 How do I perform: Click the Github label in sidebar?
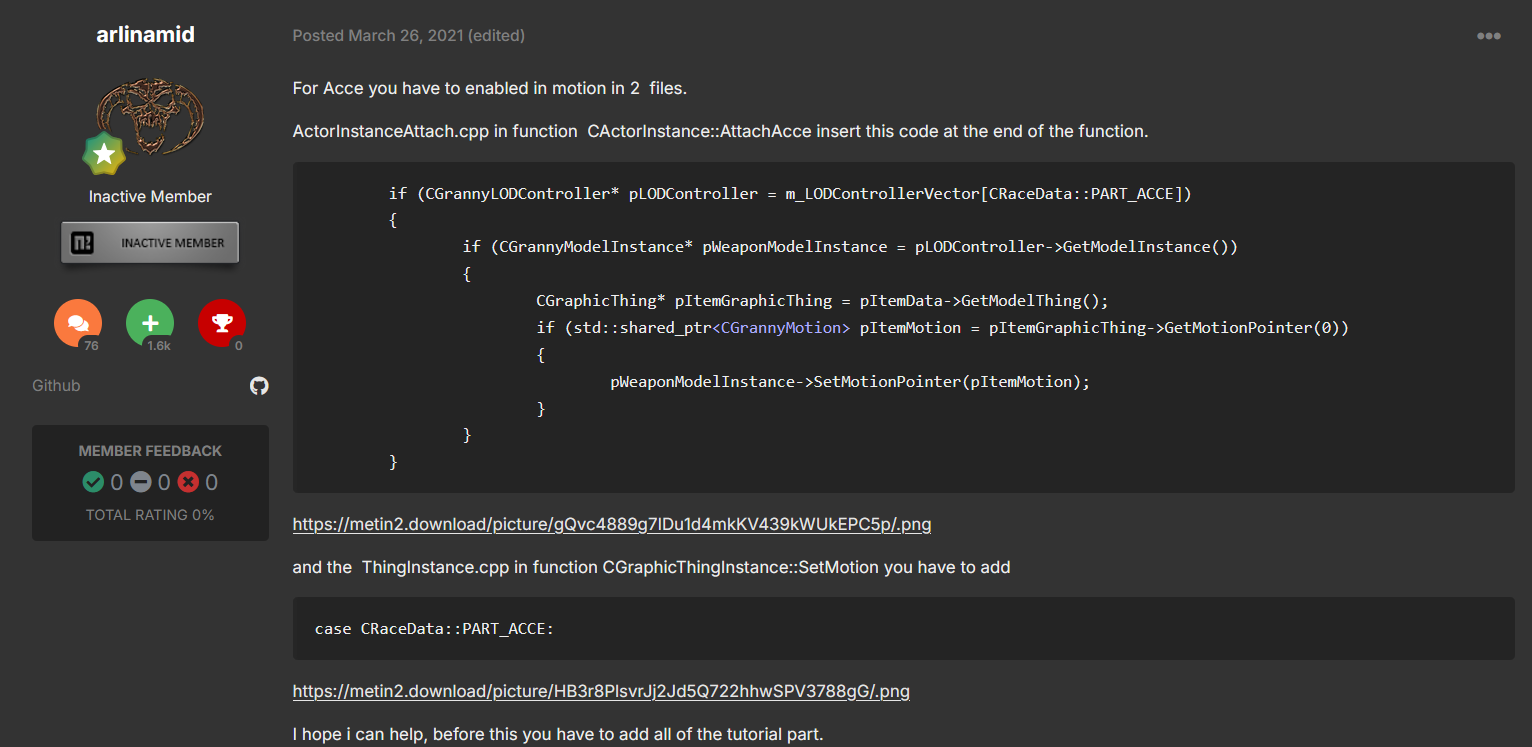tap(56, 386)
